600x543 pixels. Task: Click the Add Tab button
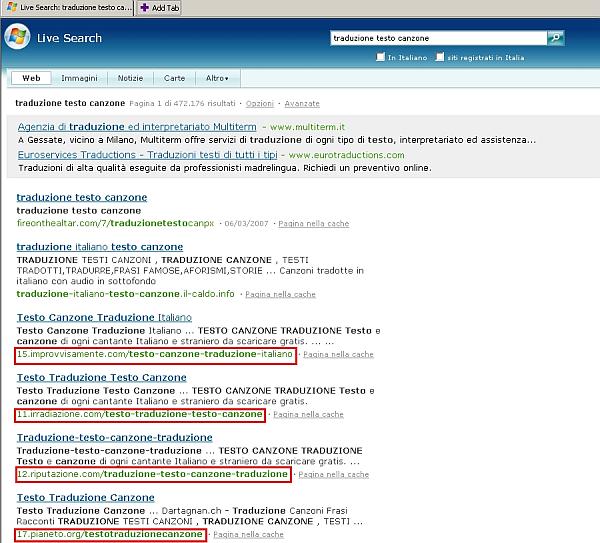[x=159, y=8]
